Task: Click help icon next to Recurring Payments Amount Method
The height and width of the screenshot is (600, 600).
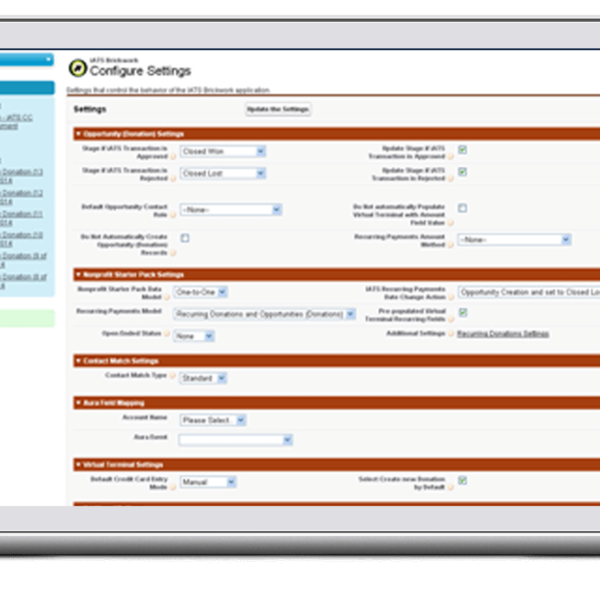Action: pyautogui.click(x=450, y=244)
